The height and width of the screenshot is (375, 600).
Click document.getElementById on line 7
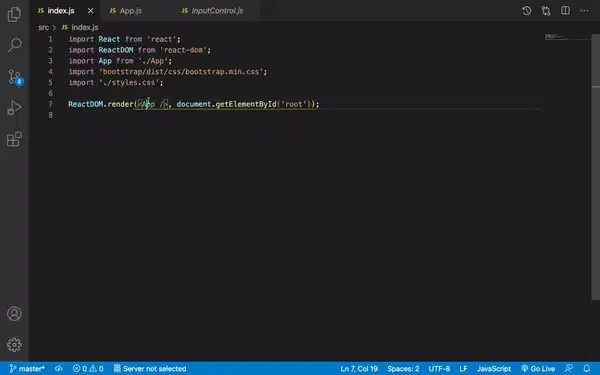tap(226, 104)
